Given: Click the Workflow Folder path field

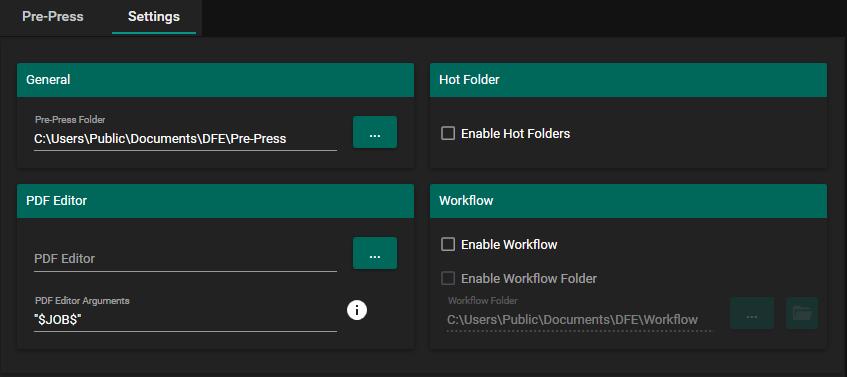Looking at the screenshot, I should [581, 319].
